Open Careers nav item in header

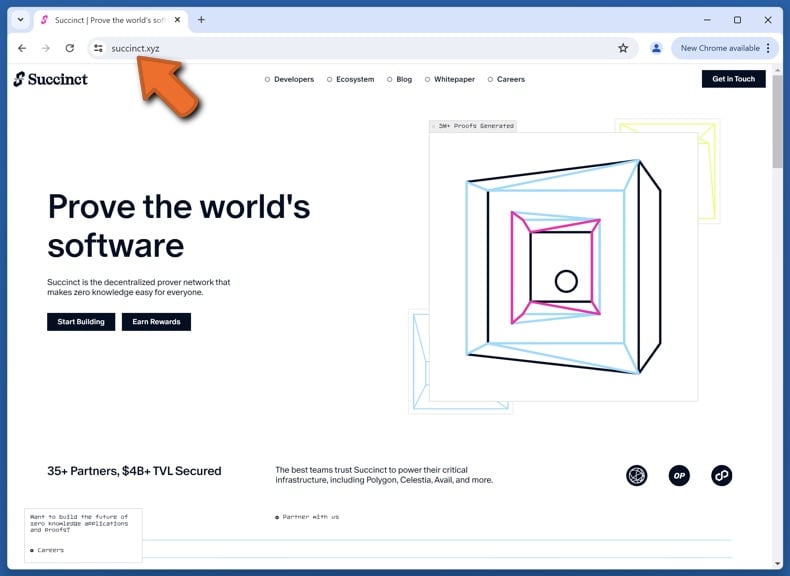(x=506, y=80)
